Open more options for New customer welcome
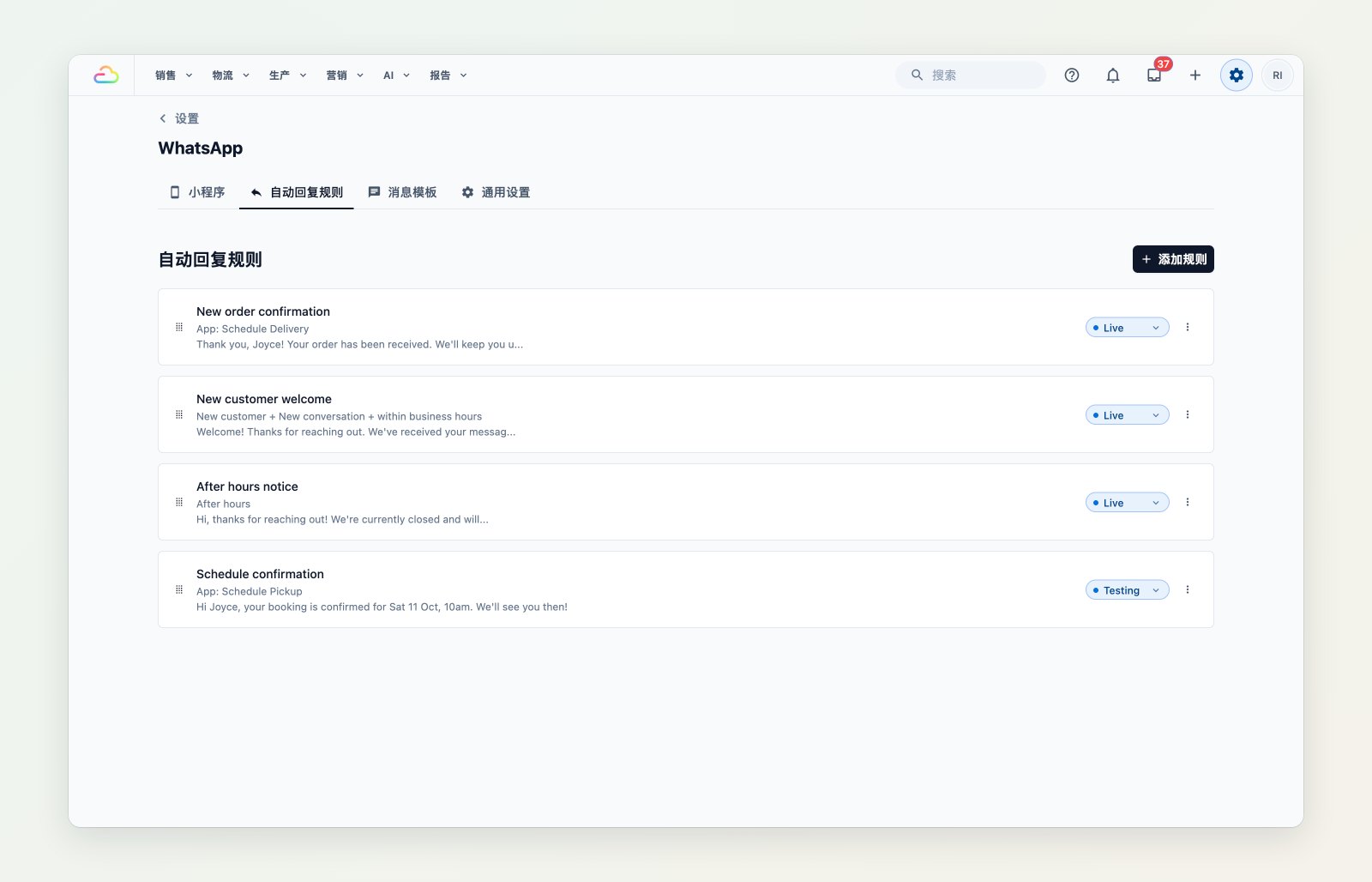 click(x=1188, y=414)
